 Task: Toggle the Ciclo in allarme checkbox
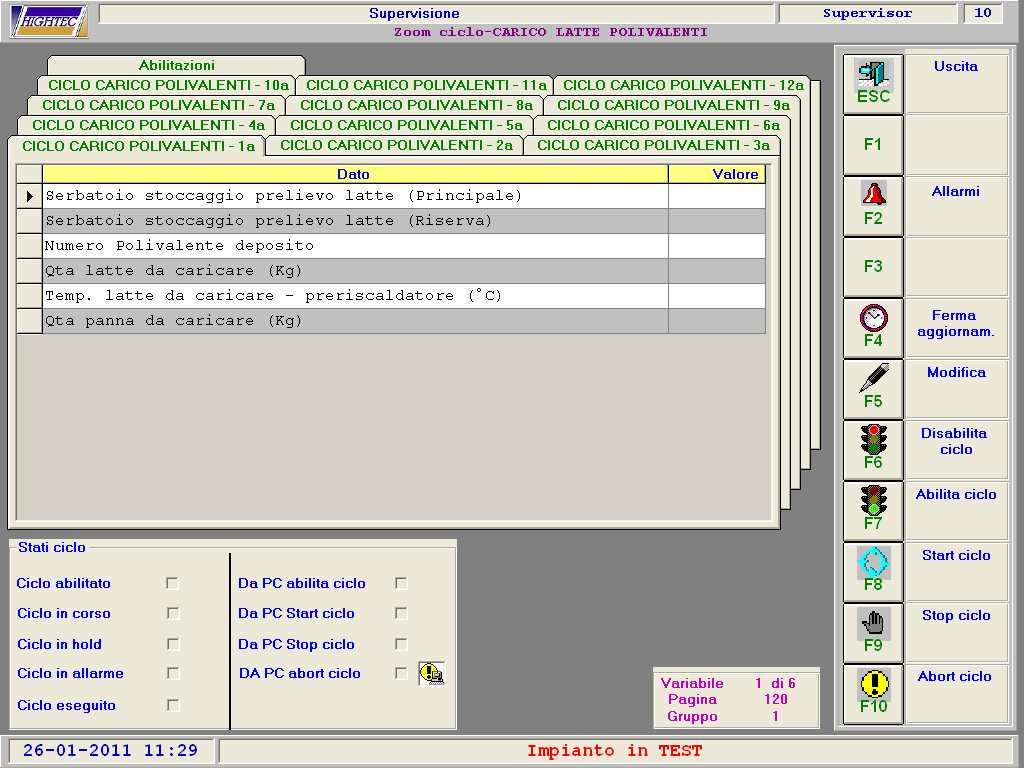pyautogui.click(x=172, y=673)
